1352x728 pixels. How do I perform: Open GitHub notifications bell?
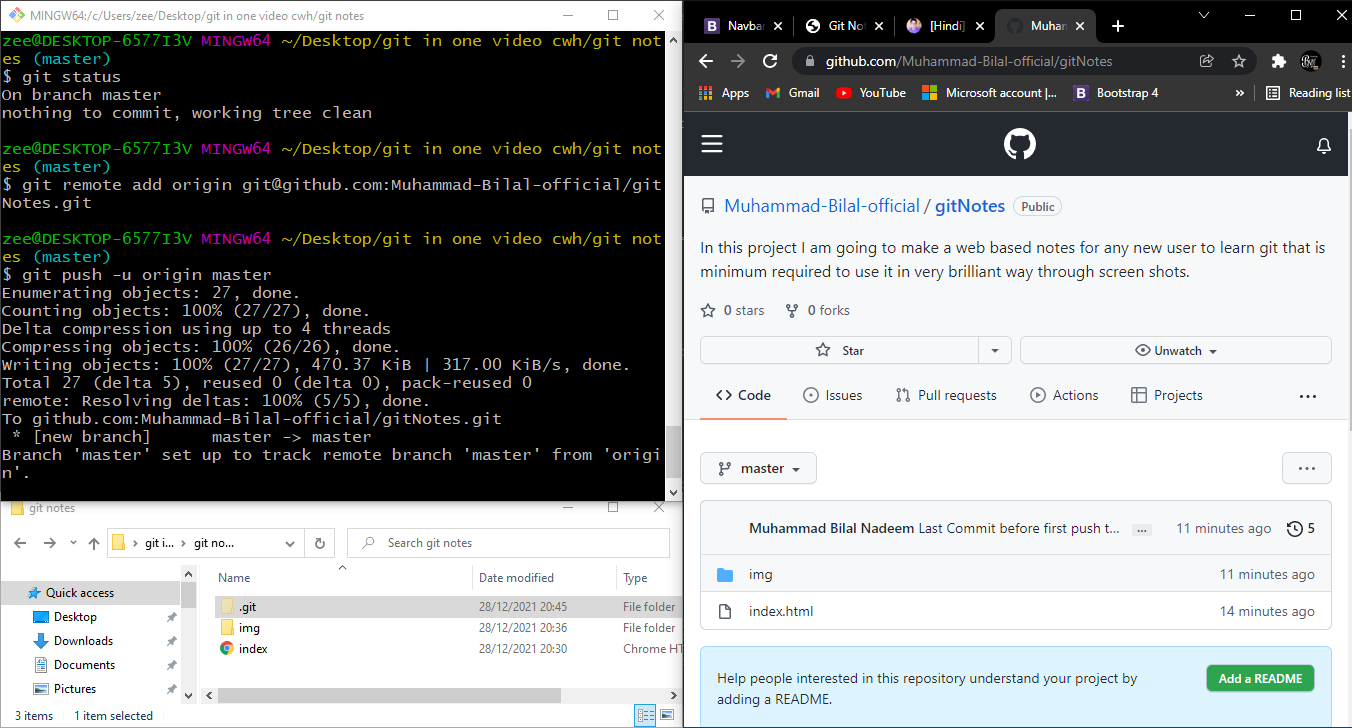pos(1324,146)
